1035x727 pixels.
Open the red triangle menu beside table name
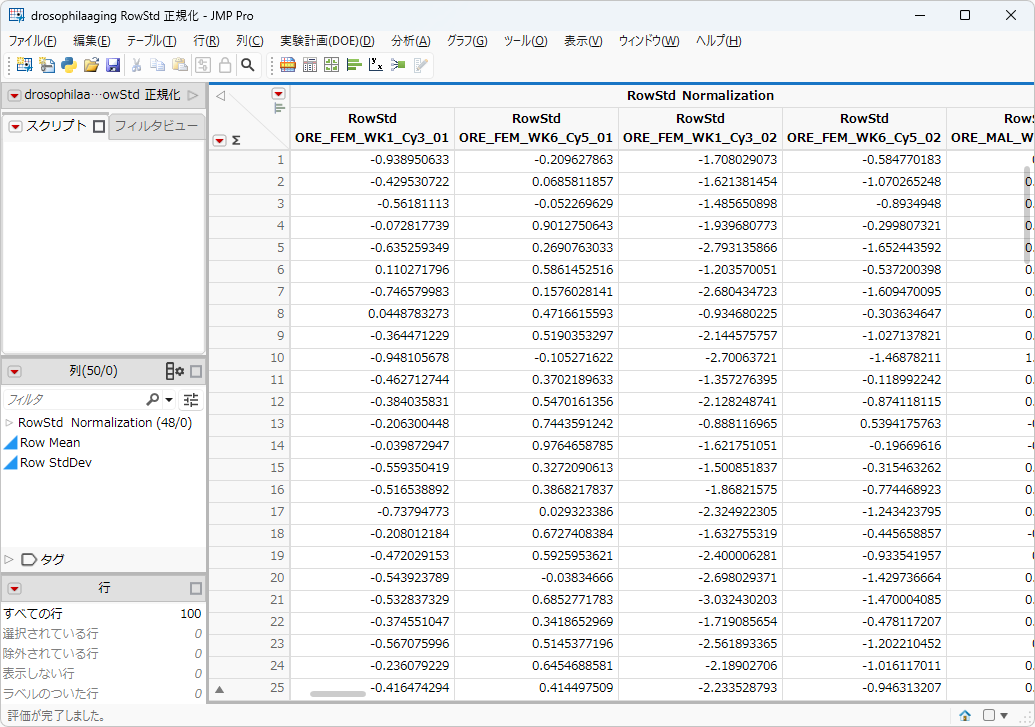[x=14, y=96]
